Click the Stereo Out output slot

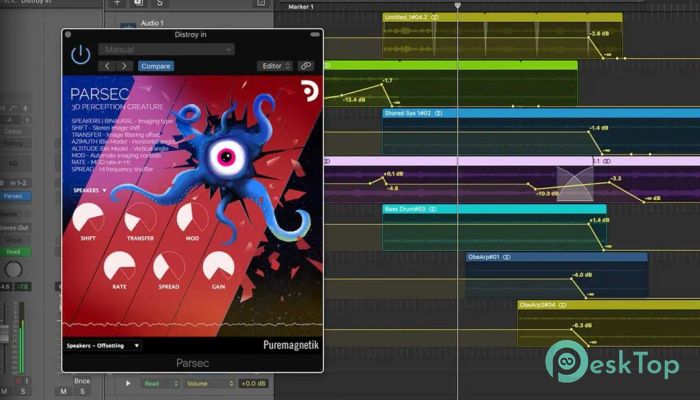(x=14, y=228)
